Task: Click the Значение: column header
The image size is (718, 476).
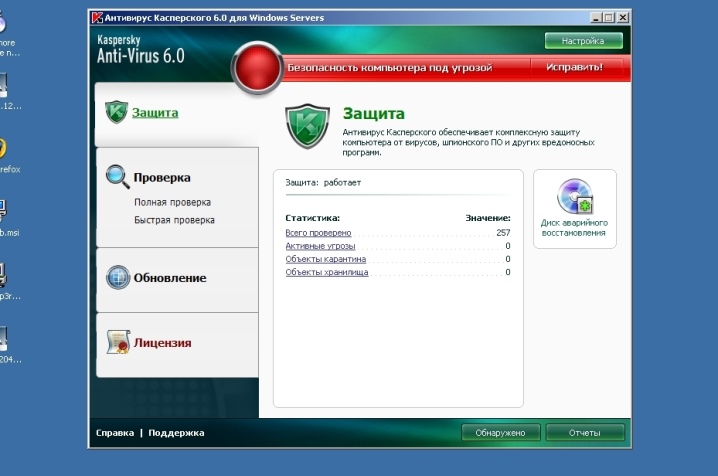Action: point(488,218)
